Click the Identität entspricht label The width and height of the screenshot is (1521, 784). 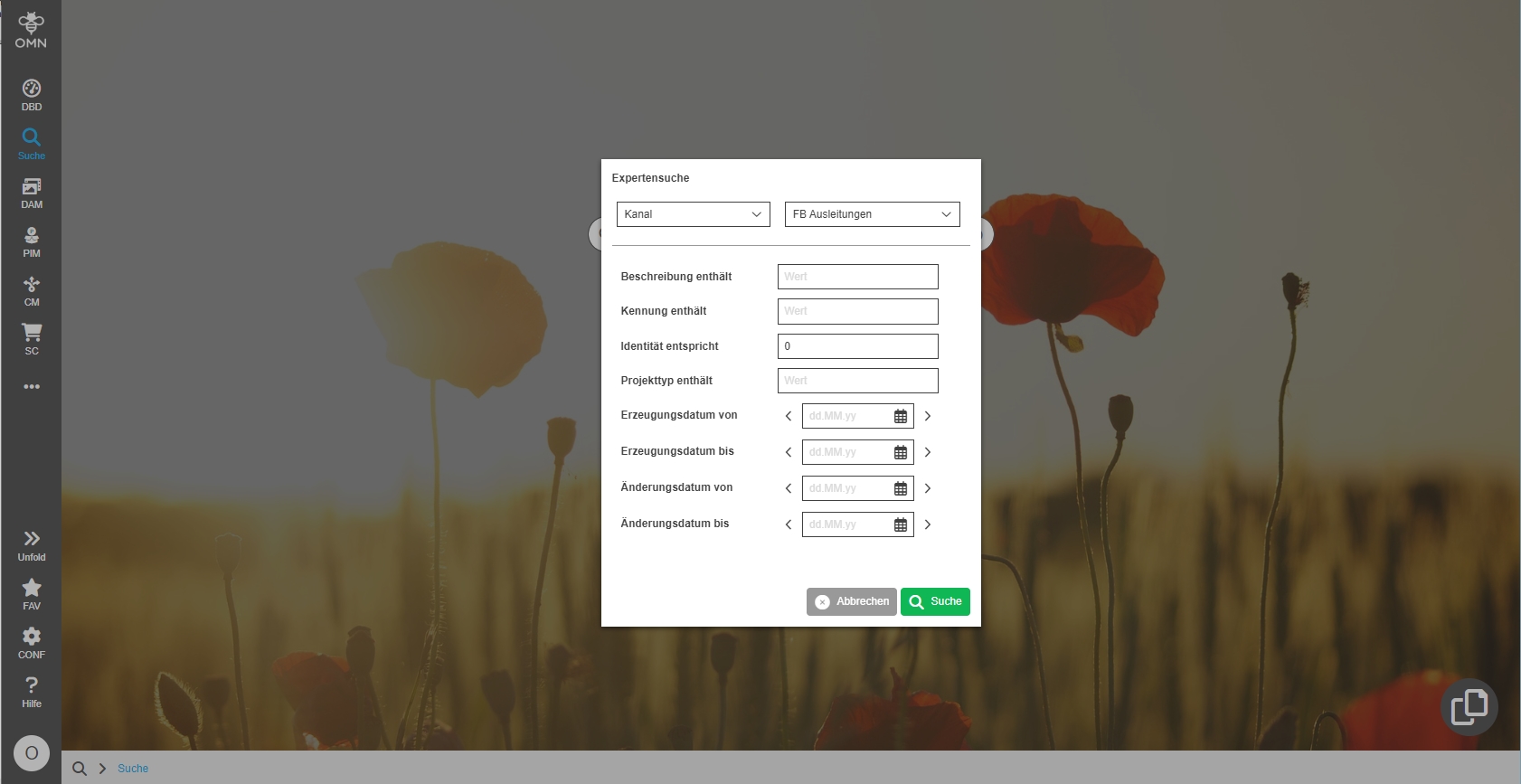click(x=670, y=346)
